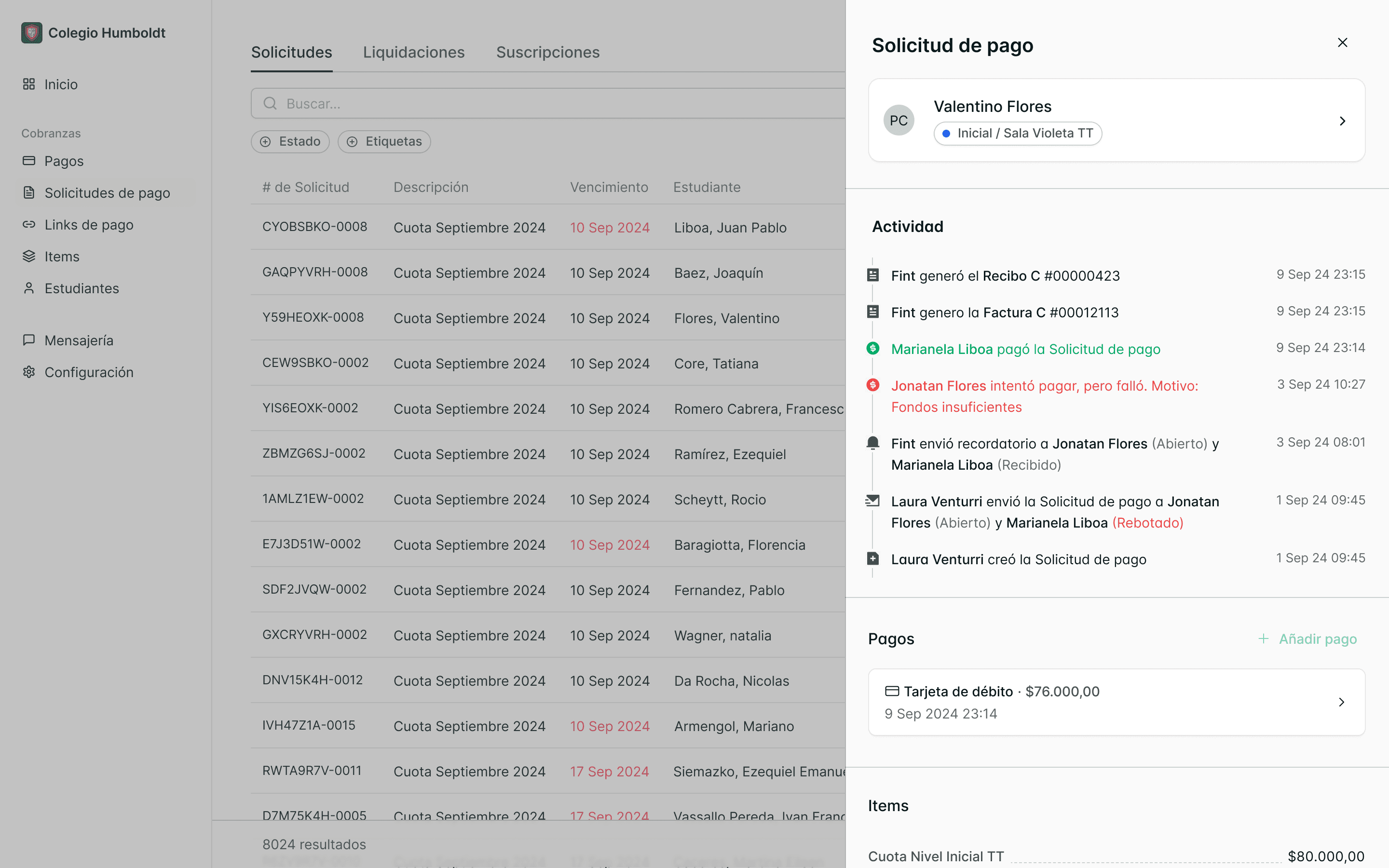This screenshot has height=868, width=1389.
Task: Click the Pagos card icon in sidebar
Action: pyautogui.click(x=29, y=161)
